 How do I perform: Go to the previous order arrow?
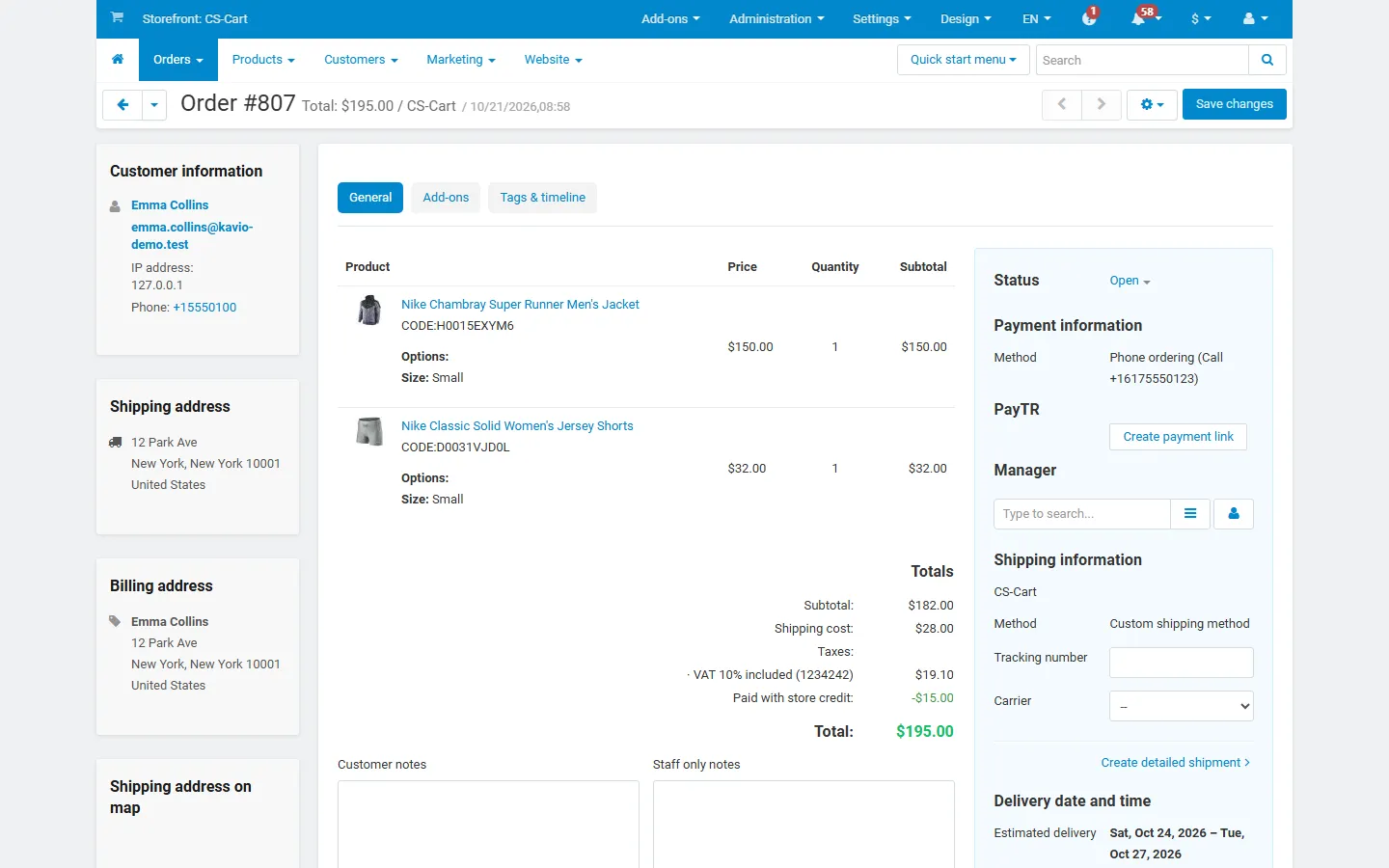pyautogui.click(x=1062, y=104)
